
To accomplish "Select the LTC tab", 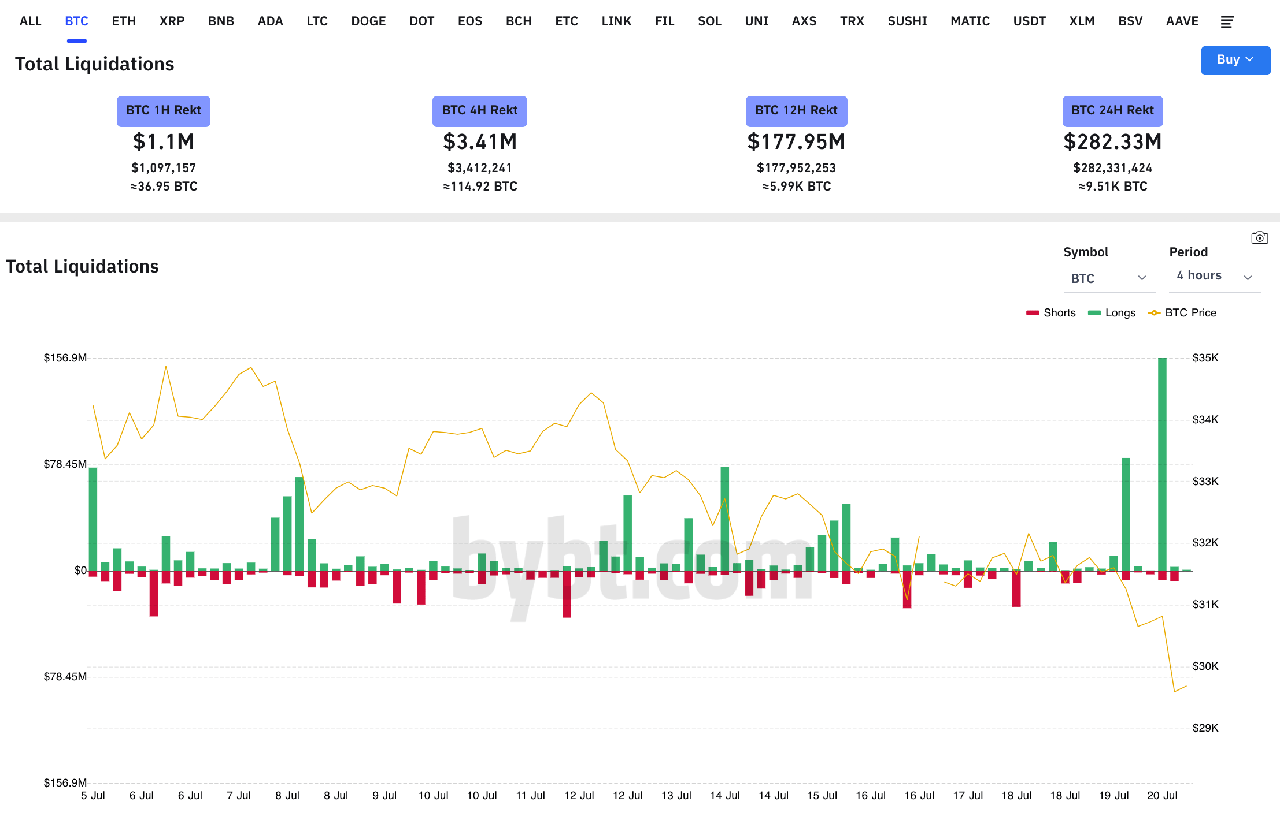I will pos(317,21).
